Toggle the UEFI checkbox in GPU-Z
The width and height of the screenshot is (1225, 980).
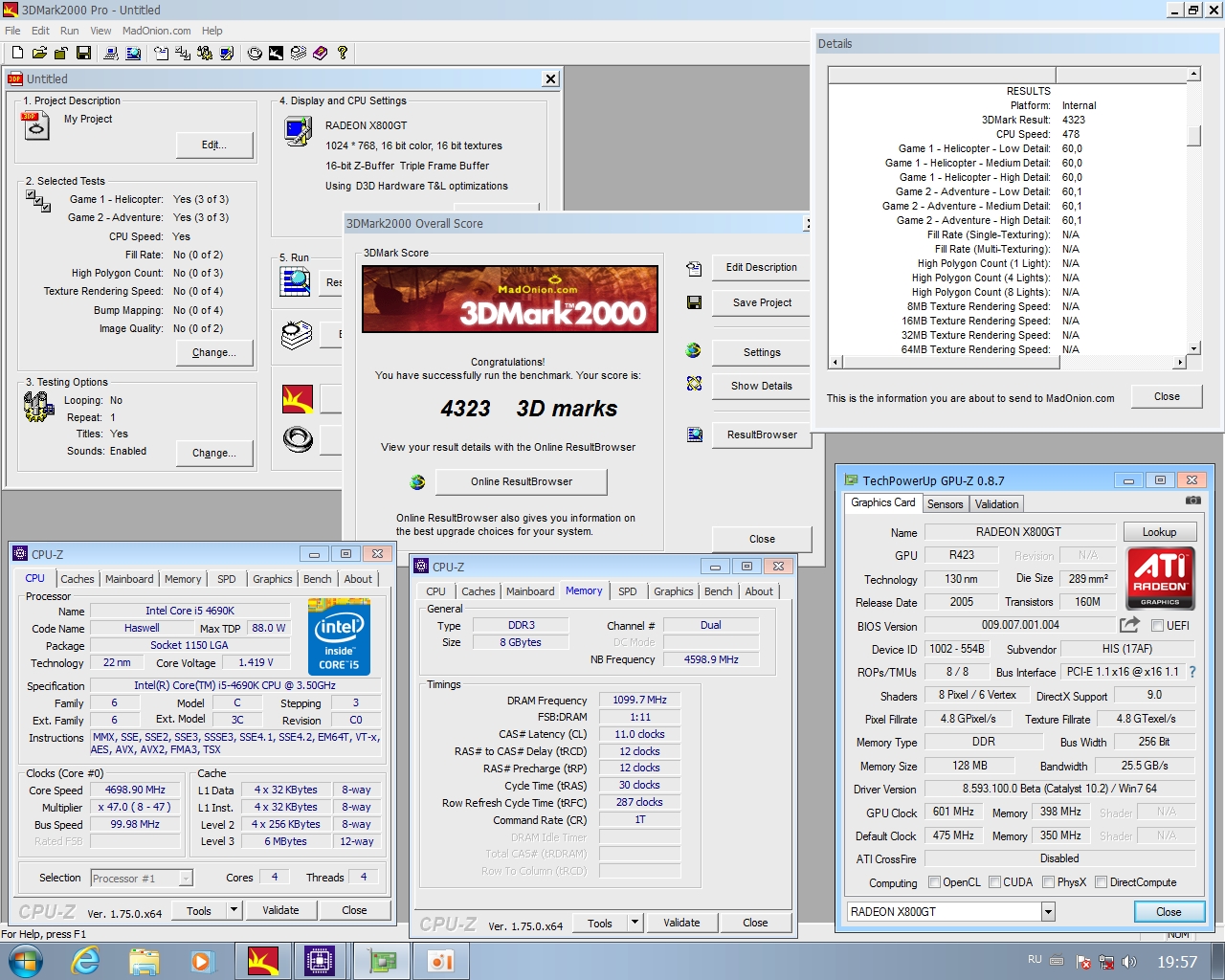tap(1157, 626)
